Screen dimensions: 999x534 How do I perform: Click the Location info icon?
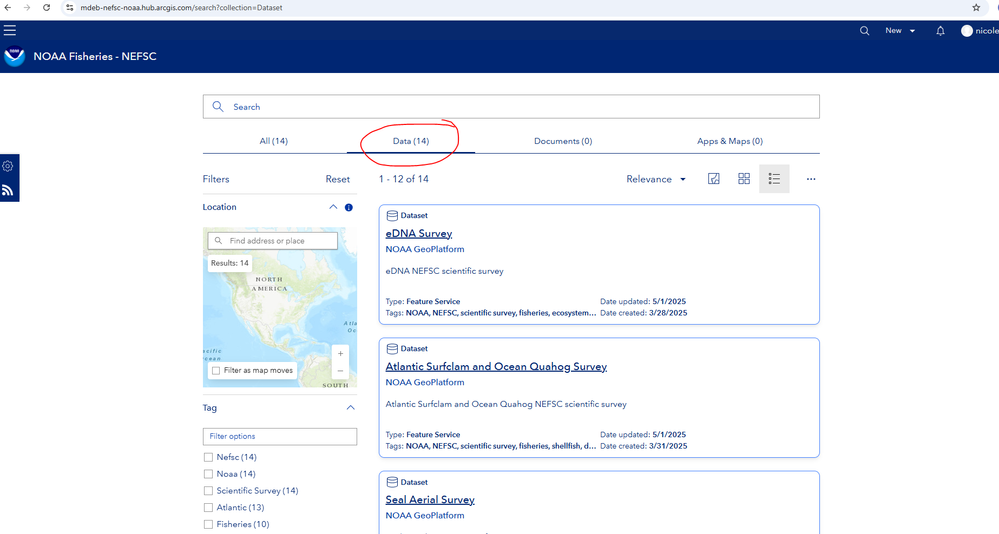(x=349, y=207)
